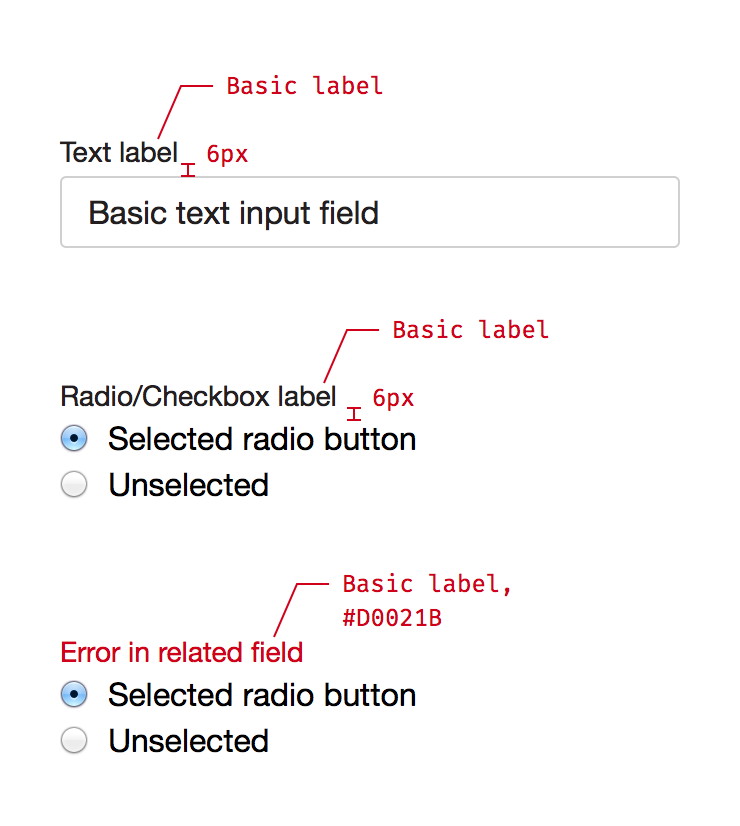The image size is (740, 826).
Task: Click "Unselected" text in the error group
Action: point(188,741)
